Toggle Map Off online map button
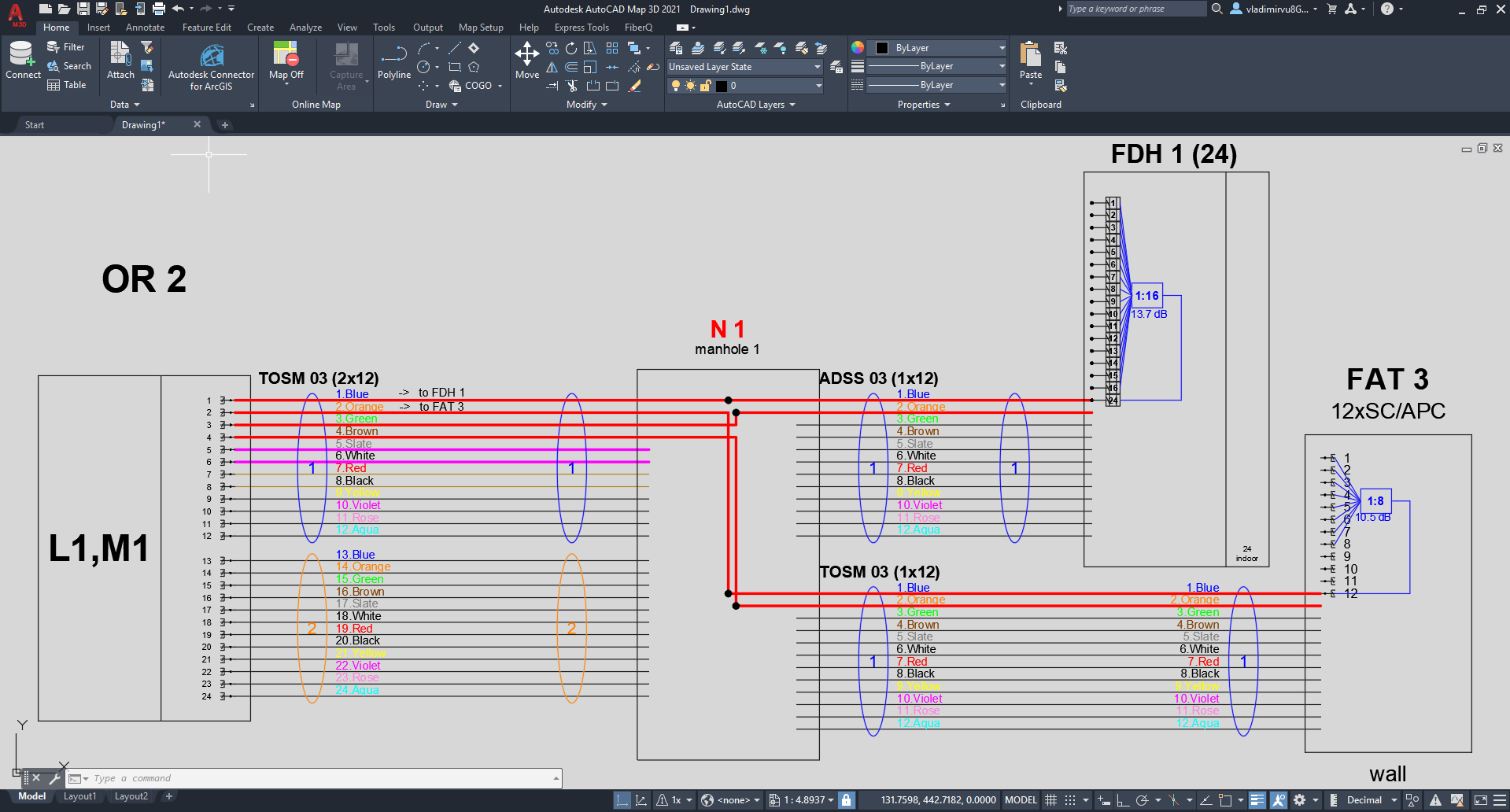This screenshot has height=812, width=1510. click(x=286, y=61)
